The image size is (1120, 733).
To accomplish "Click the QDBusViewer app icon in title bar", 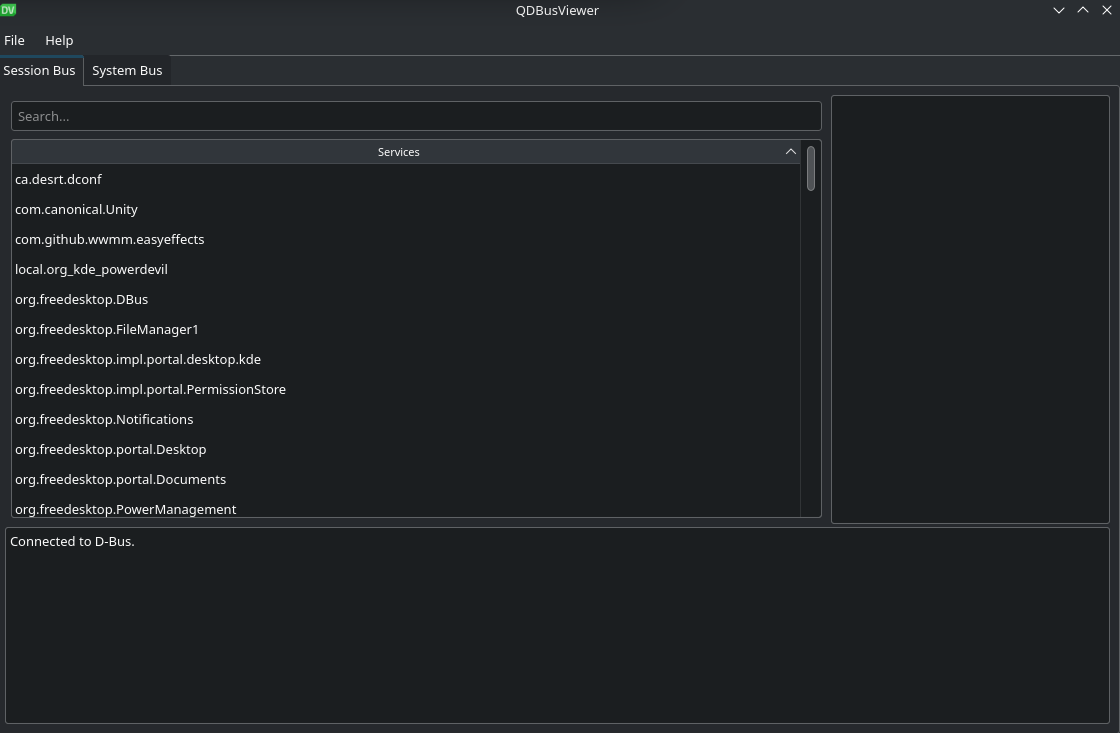I will (8, 10).
